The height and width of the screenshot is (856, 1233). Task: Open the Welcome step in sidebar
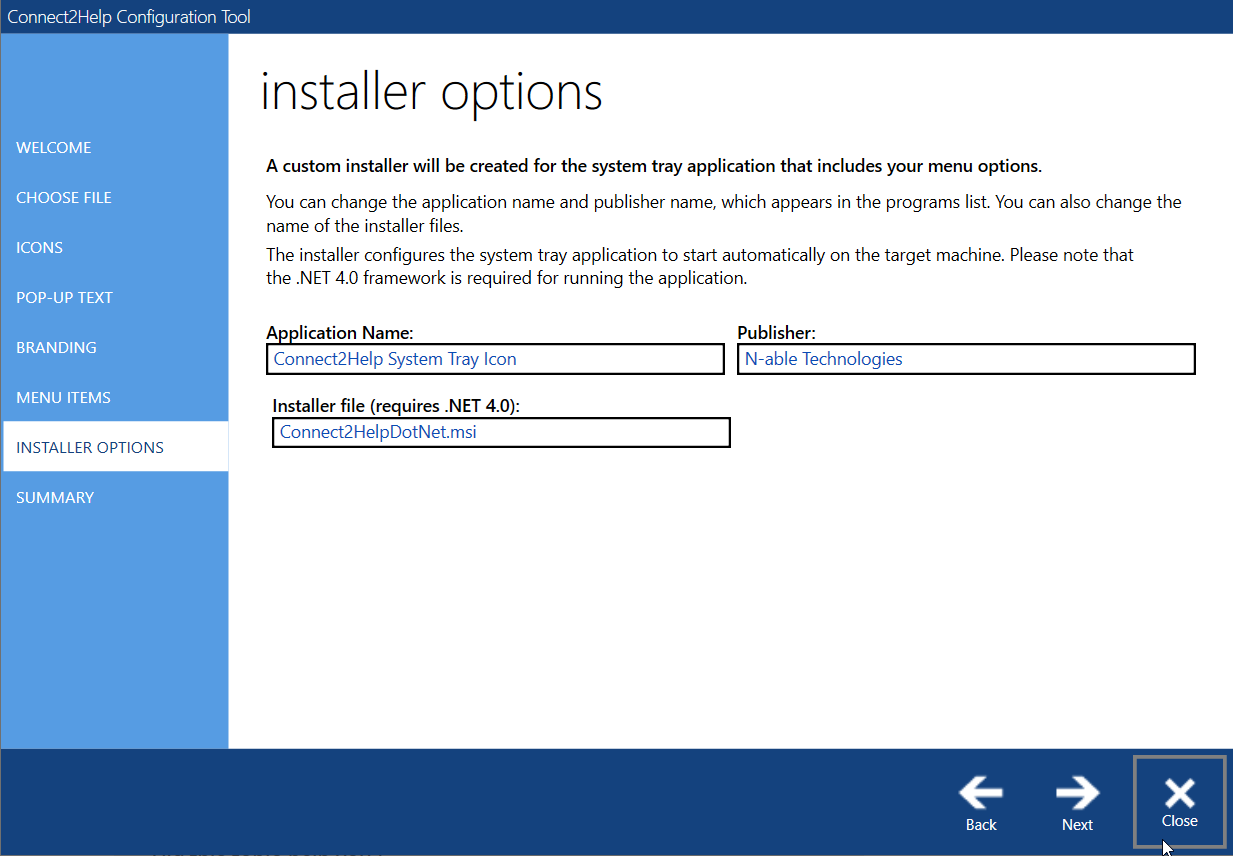coord(54,148)
